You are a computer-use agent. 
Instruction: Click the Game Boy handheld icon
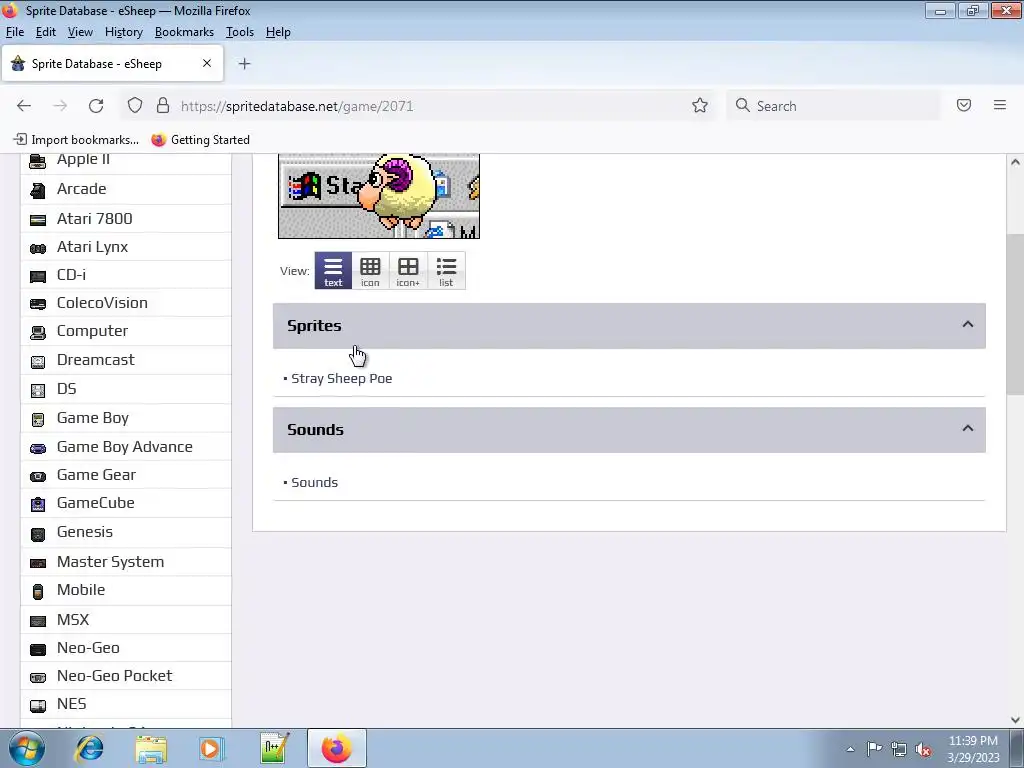pyautogui.click(x=38, y=419)
